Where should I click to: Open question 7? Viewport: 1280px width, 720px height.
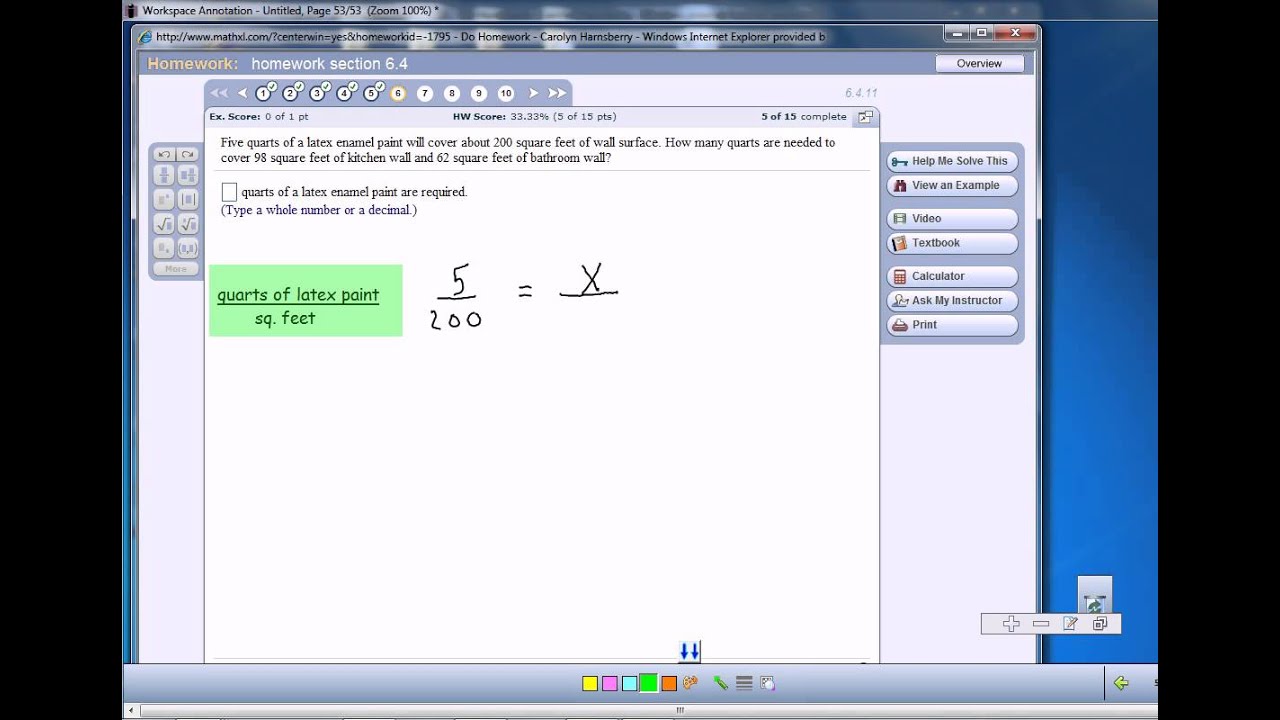point(425,93)
